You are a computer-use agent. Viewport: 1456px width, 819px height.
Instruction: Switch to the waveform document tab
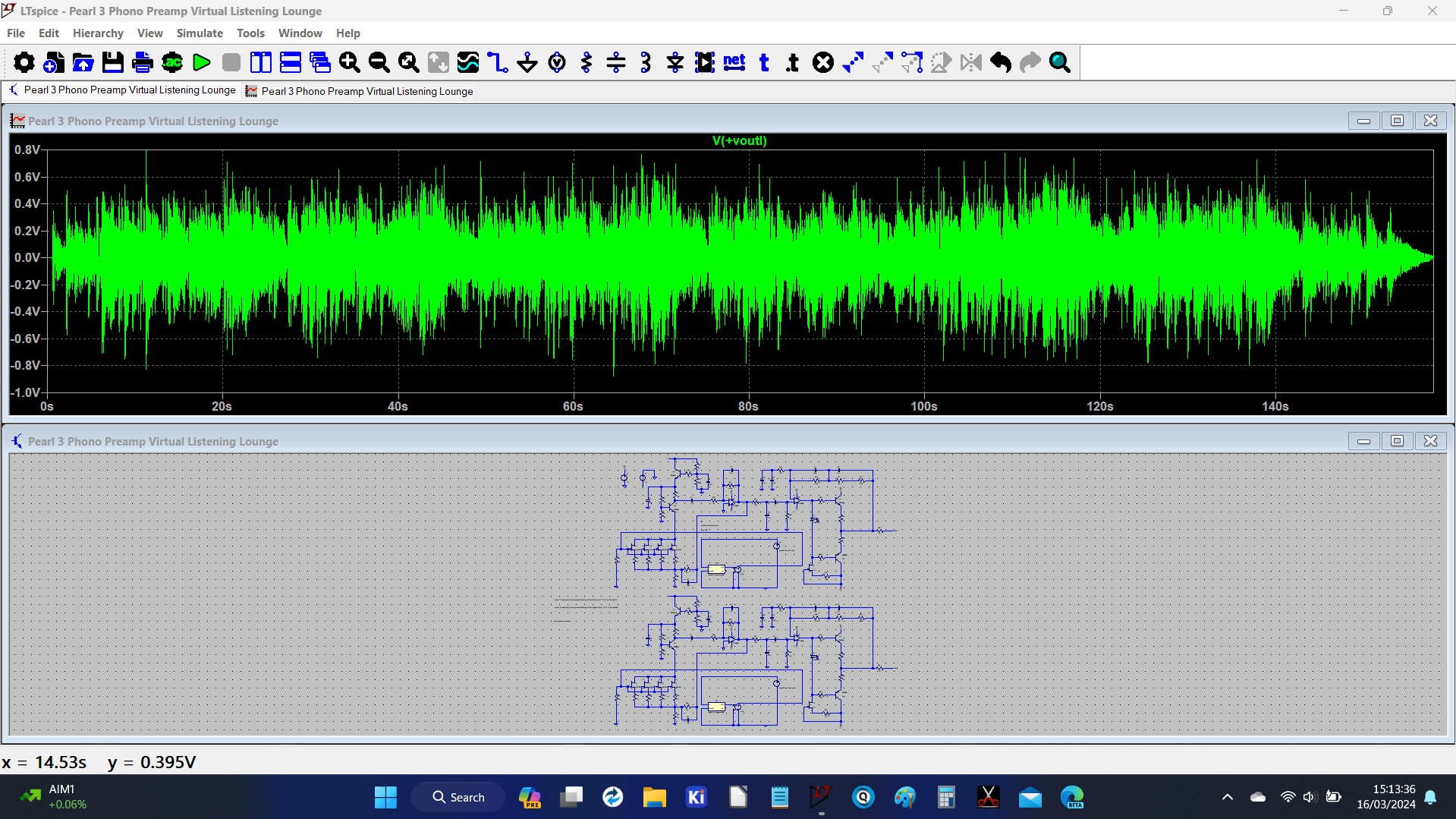point(360,91)
